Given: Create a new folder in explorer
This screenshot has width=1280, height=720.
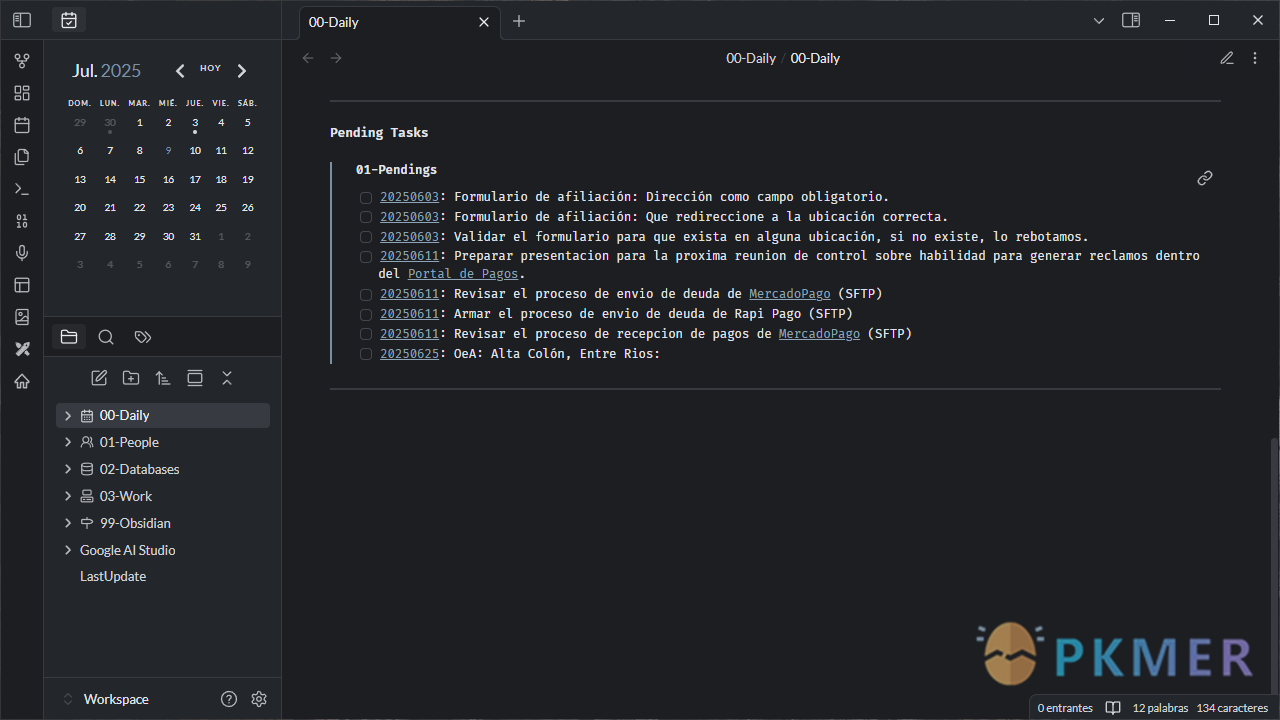Looking at the screenshot, I should pyautogui.click(x=131, y=378).
